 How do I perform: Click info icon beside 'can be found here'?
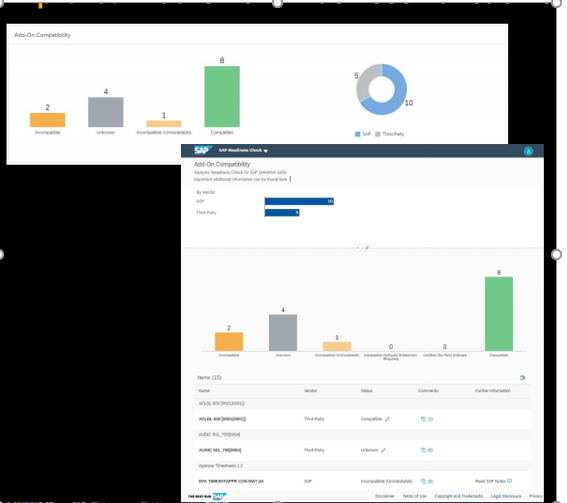click(x=290, y=179)
